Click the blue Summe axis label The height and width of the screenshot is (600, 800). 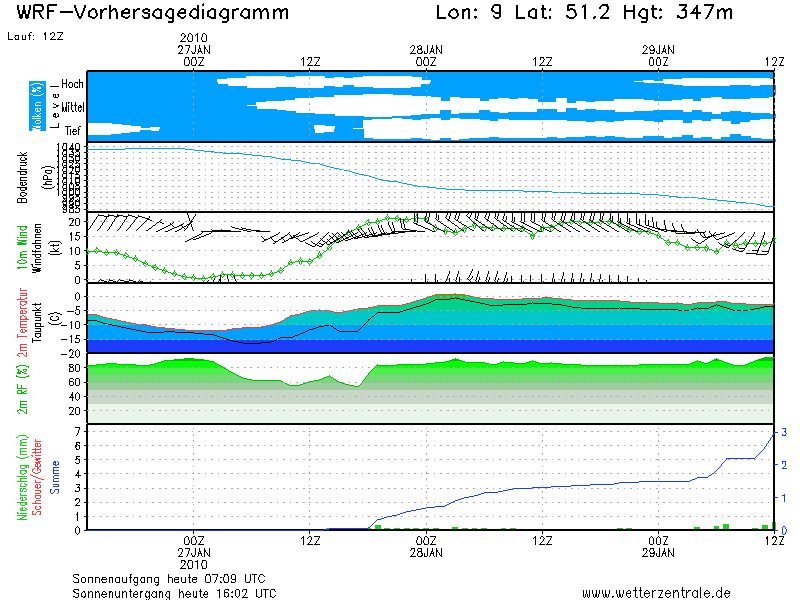[54, 477]
